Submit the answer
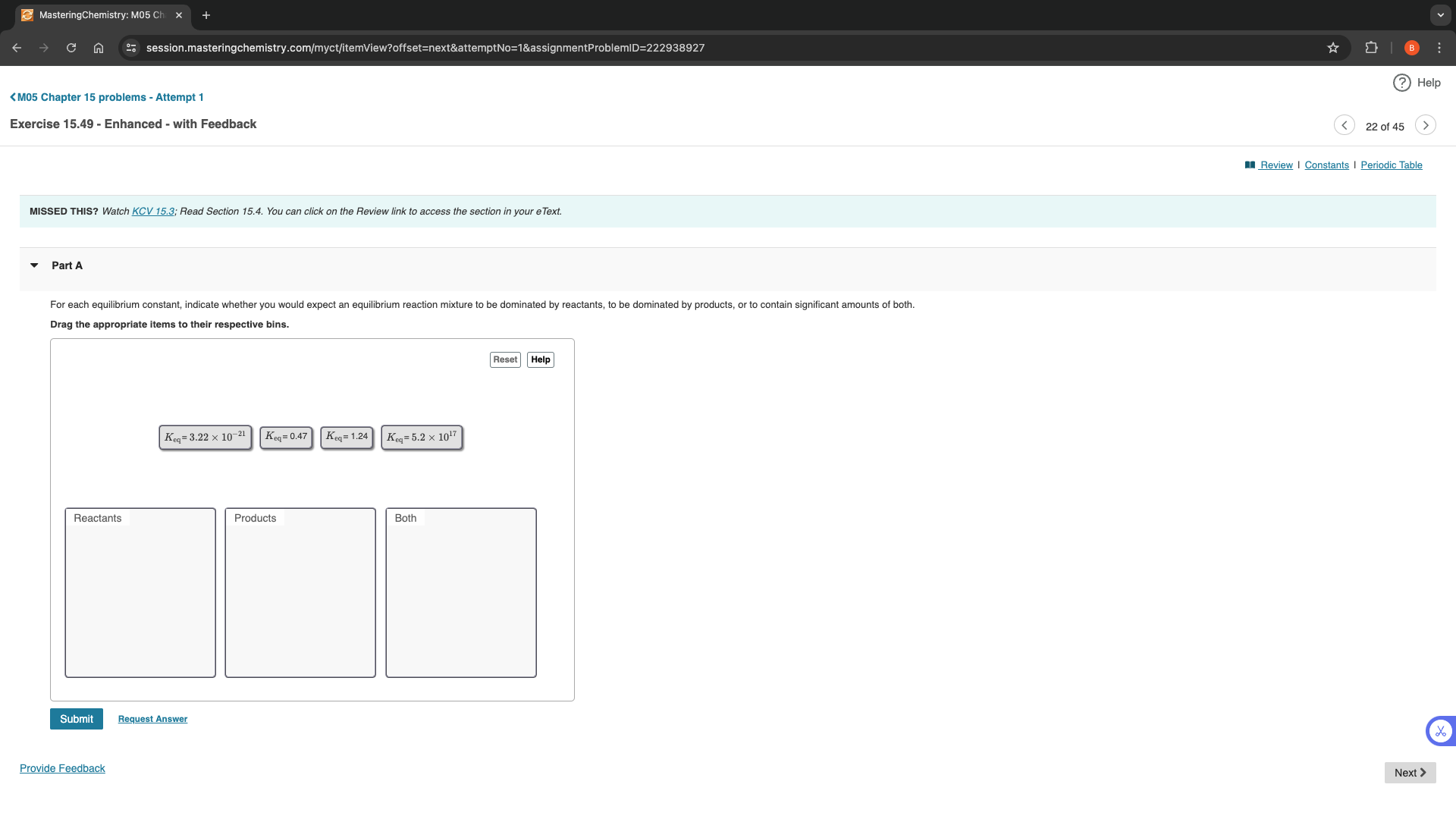The image size is (1456, 819). (x=76, y=718)
